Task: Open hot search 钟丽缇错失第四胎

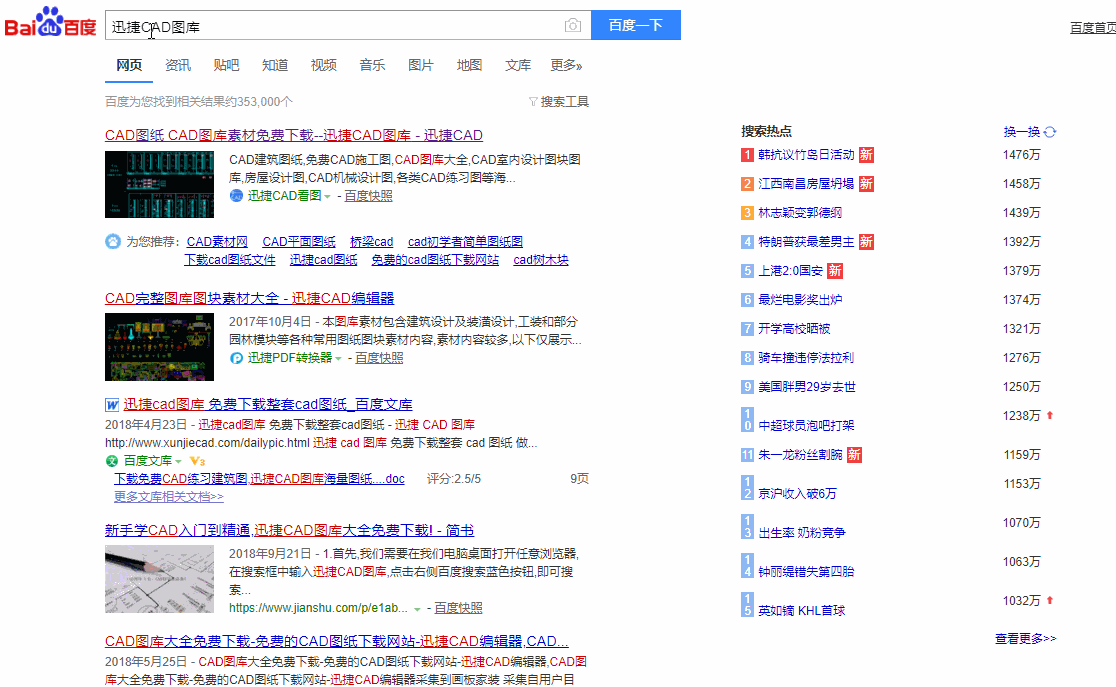Action: click(x=806, y=572)
